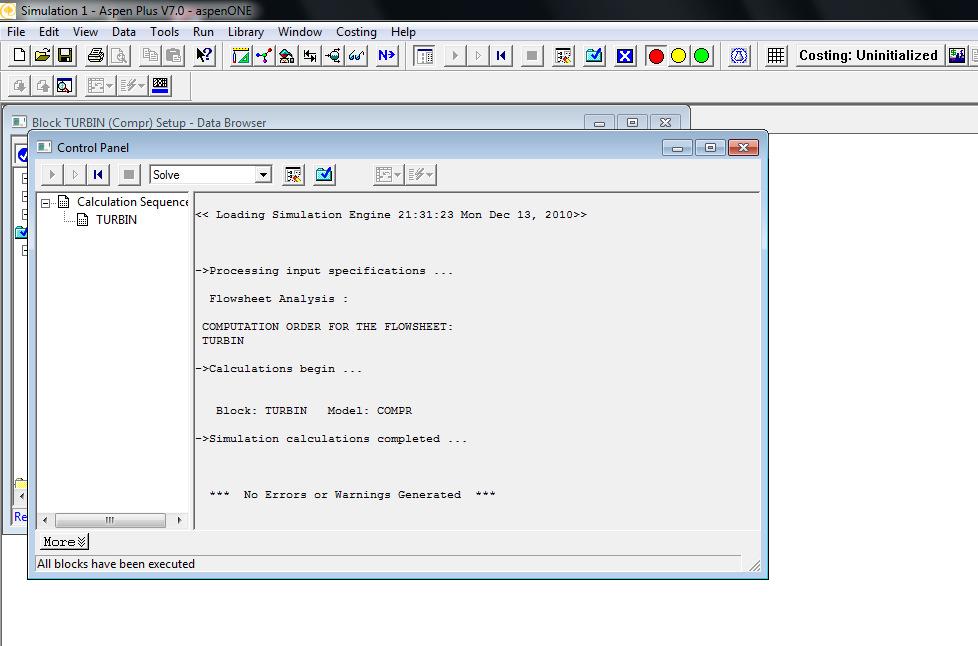The image size is (978, 646).
Task: Click the Copy icon in the main toolbar
Action: tap(150, 55)
